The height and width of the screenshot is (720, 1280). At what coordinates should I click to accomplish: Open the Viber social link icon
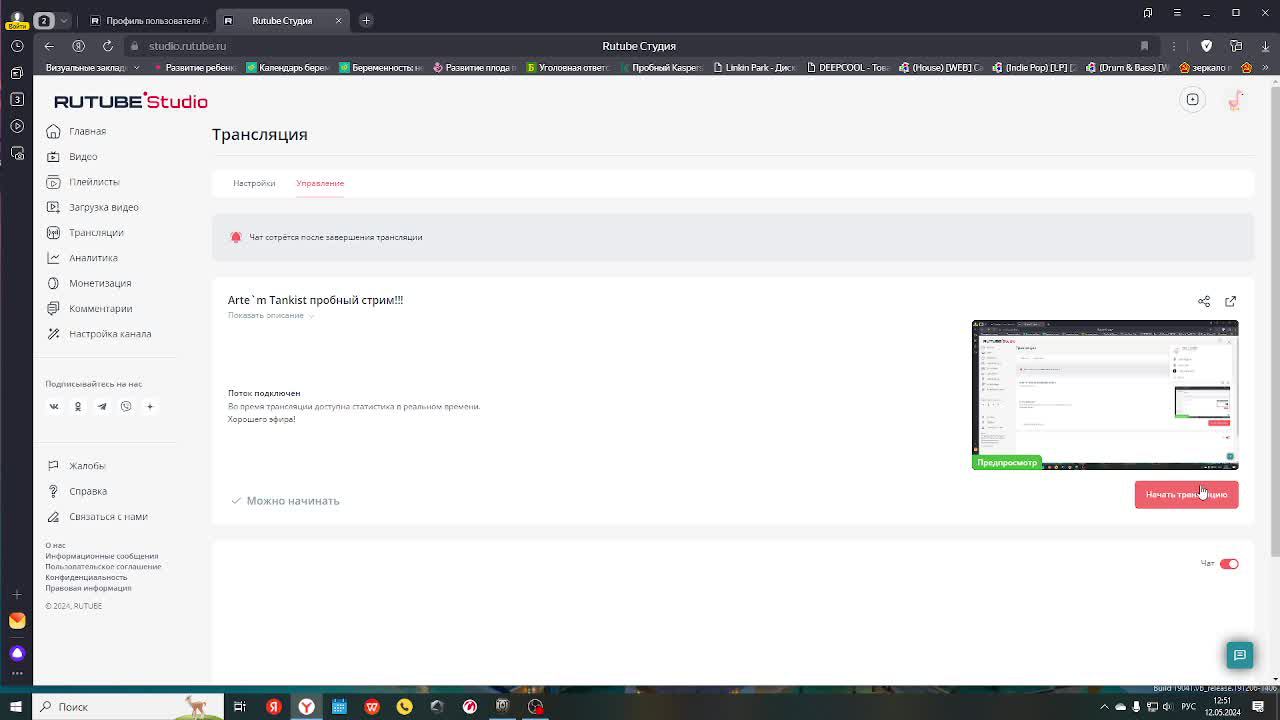126,406
